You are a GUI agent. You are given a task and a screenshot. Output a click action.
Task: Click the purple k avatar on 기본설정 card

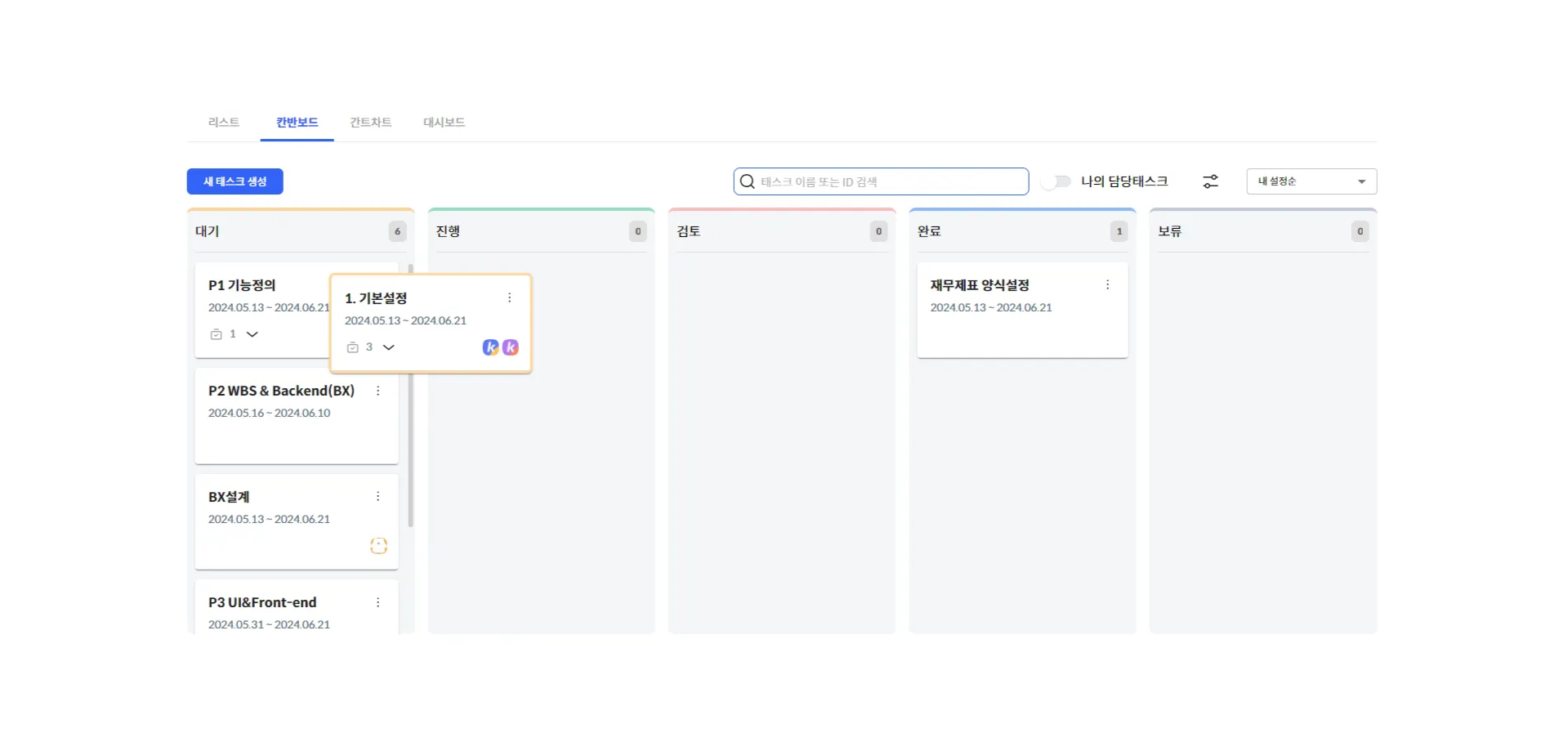coord(510,346)
